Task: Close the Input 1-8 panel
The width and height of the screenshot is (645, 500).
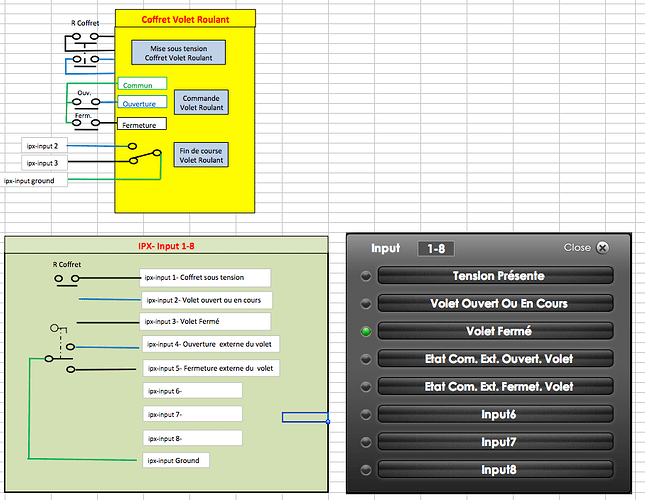Action: 602,248
